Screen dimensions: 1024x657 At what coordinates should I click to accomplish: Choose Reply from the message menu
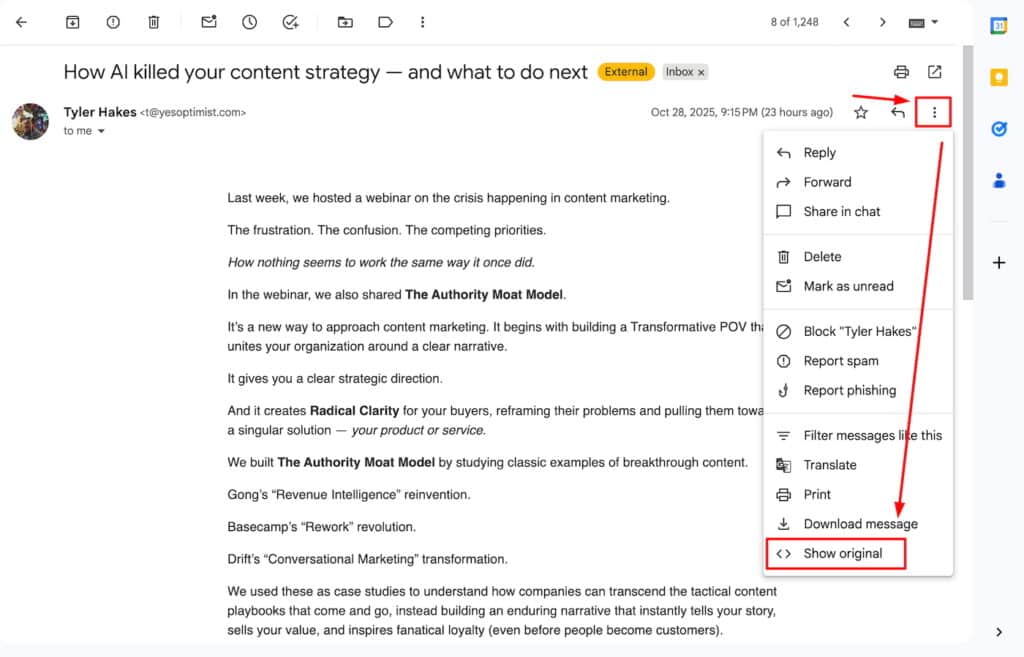pos(857,153)
